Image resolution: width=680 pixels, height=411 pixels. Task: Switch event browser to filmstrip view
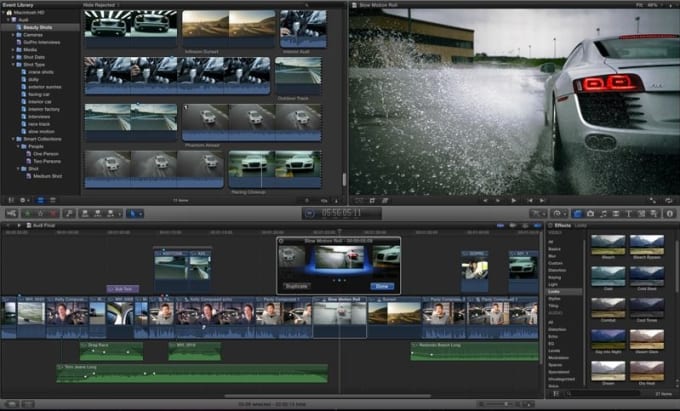(x=40, y=200)
